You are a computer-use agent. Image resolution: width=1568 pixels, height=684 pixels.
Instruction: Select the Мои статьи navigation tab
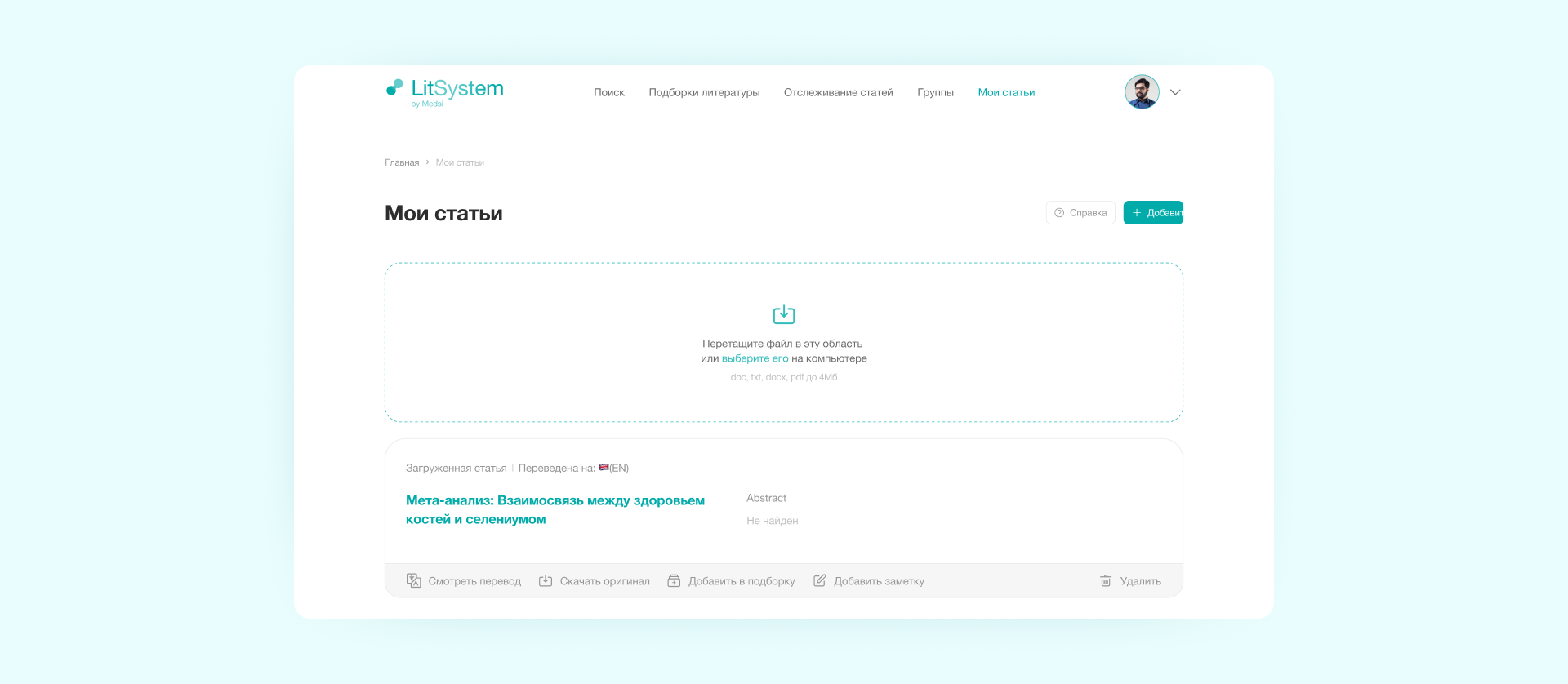(x=1006, y=93)
